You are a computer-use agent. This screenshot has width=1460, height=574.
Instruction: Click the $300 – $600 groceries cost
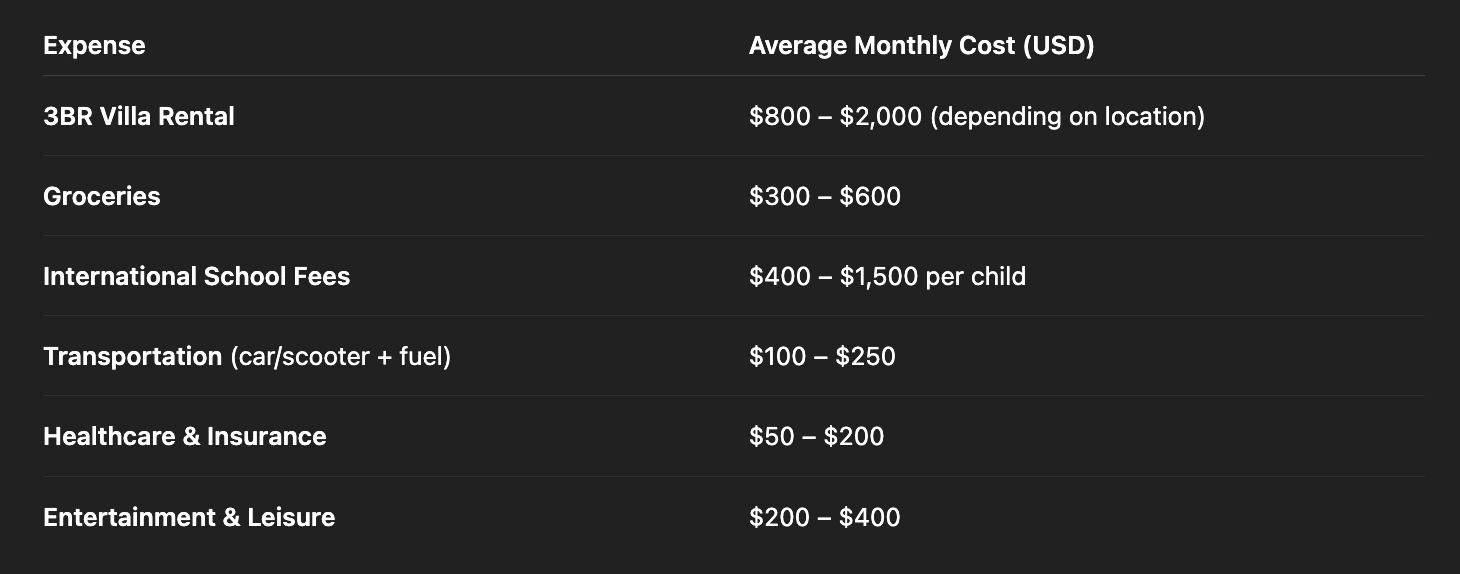coord(825,196)
